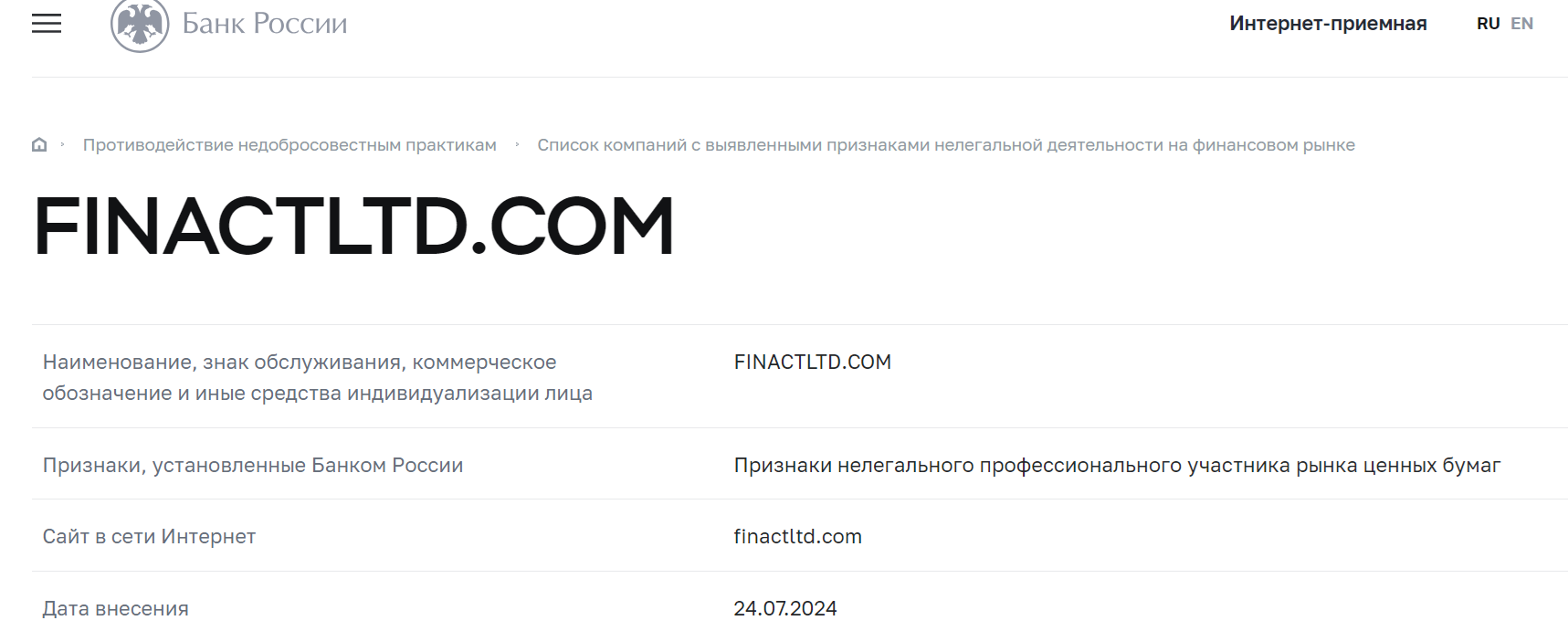The width and height of the screenshot is (1568, 631).
Task: Open Список компаний с выявленными признаками breadcrumb
Action: (946, 145)
